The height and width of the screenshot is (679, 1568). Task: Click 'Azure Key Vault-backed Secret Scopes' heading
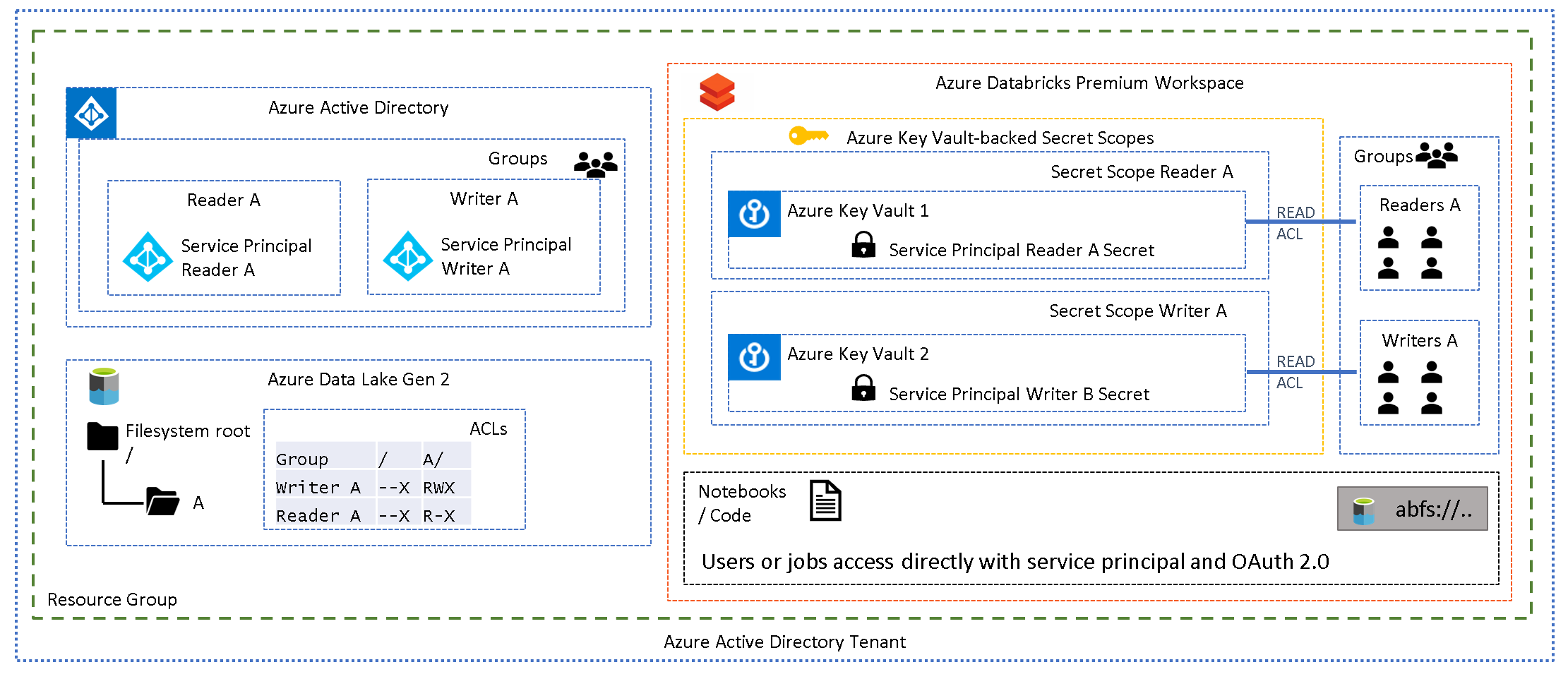pos(1000,138)
